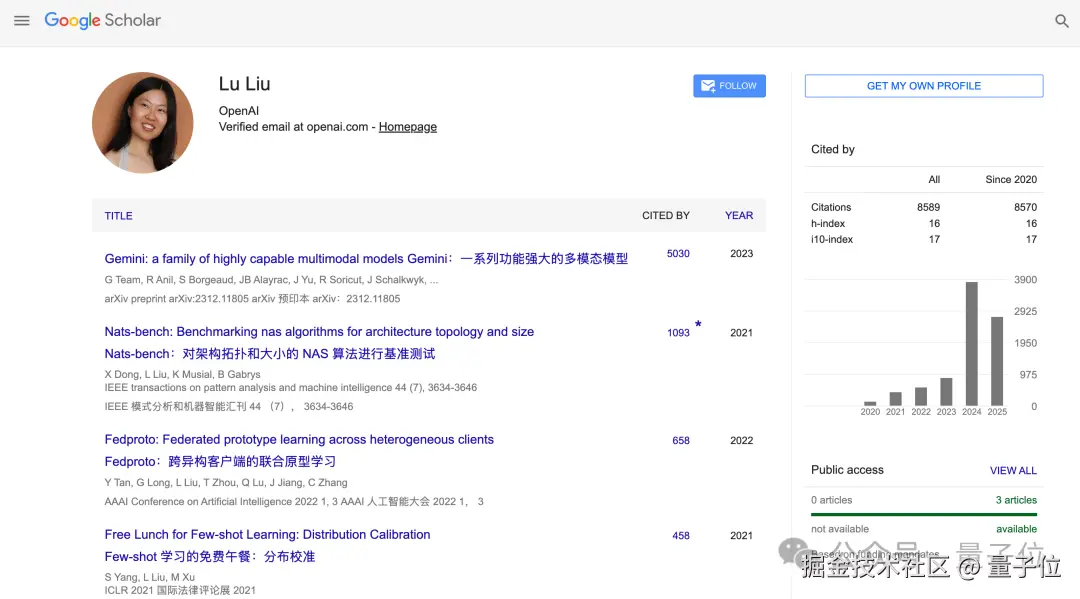This screenshot has width=1080, height=599.
Task: Click the search magnifier icon
Action: coord(1061,21)
